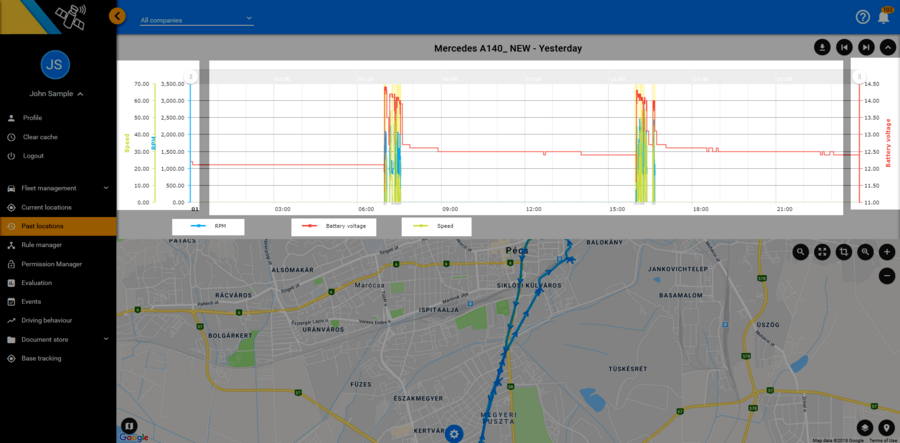Screen dimensions: 900x443
Task: Click the map search magnifier icon
Action: [x=801, y=252]
